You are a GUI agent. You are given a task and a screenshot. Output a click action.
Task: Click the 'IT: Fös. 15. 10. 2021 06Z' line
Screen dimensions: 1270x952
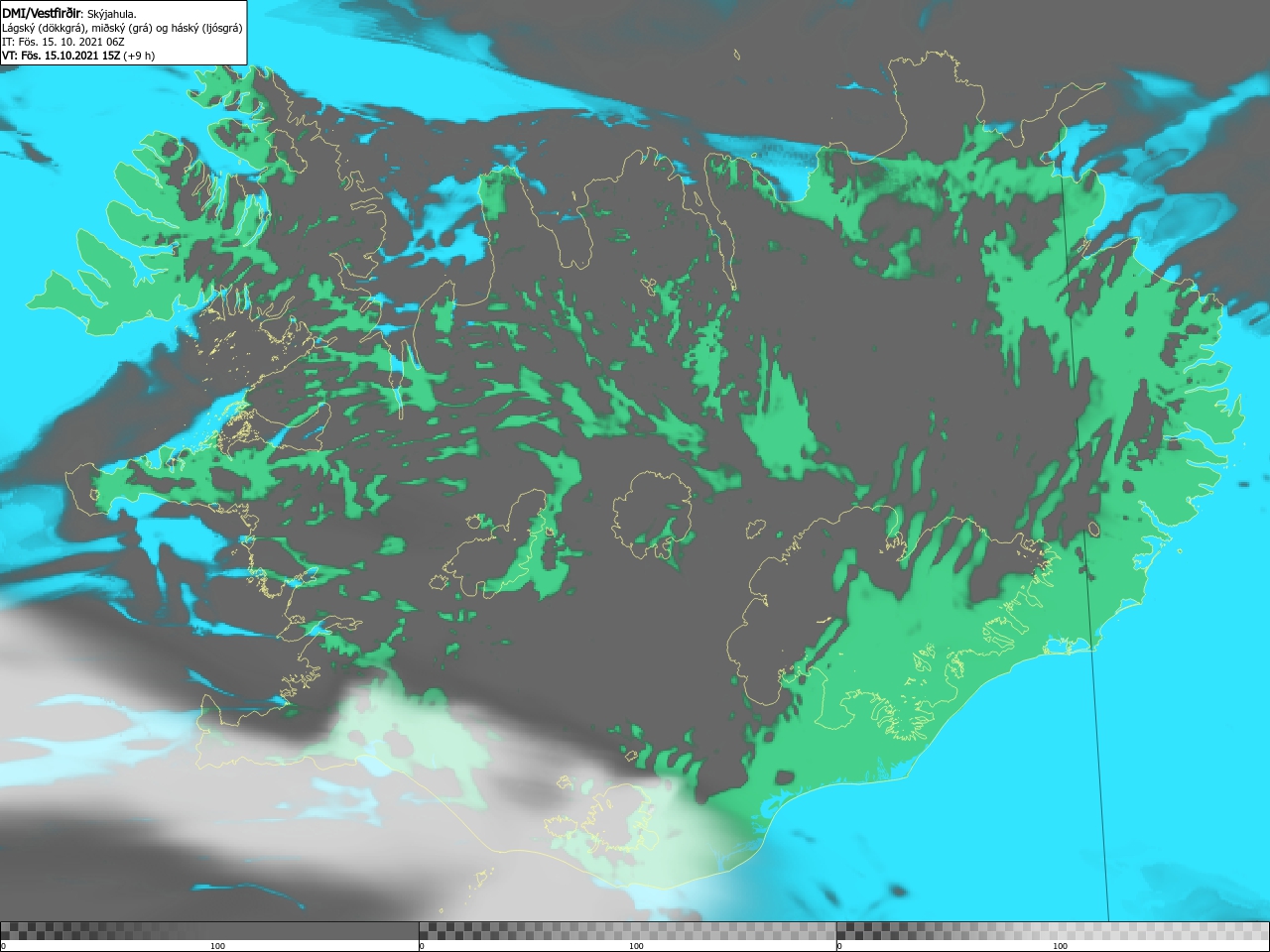pos(63,42)
